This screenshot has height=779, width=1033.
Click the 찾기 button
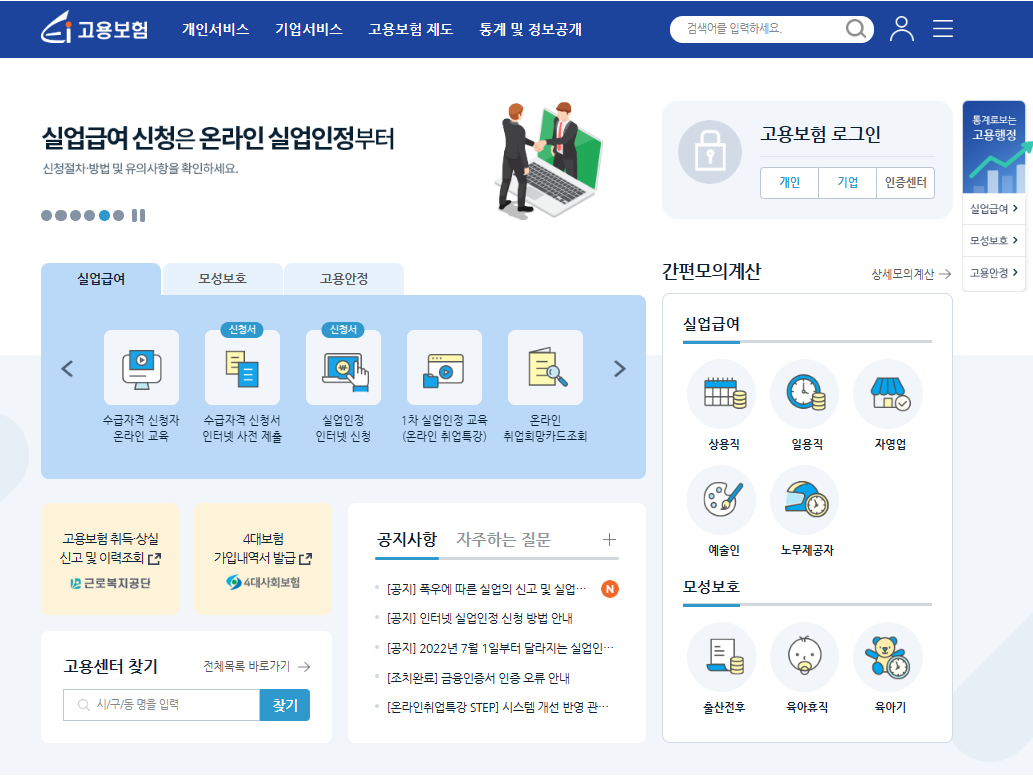click(285, 705)
